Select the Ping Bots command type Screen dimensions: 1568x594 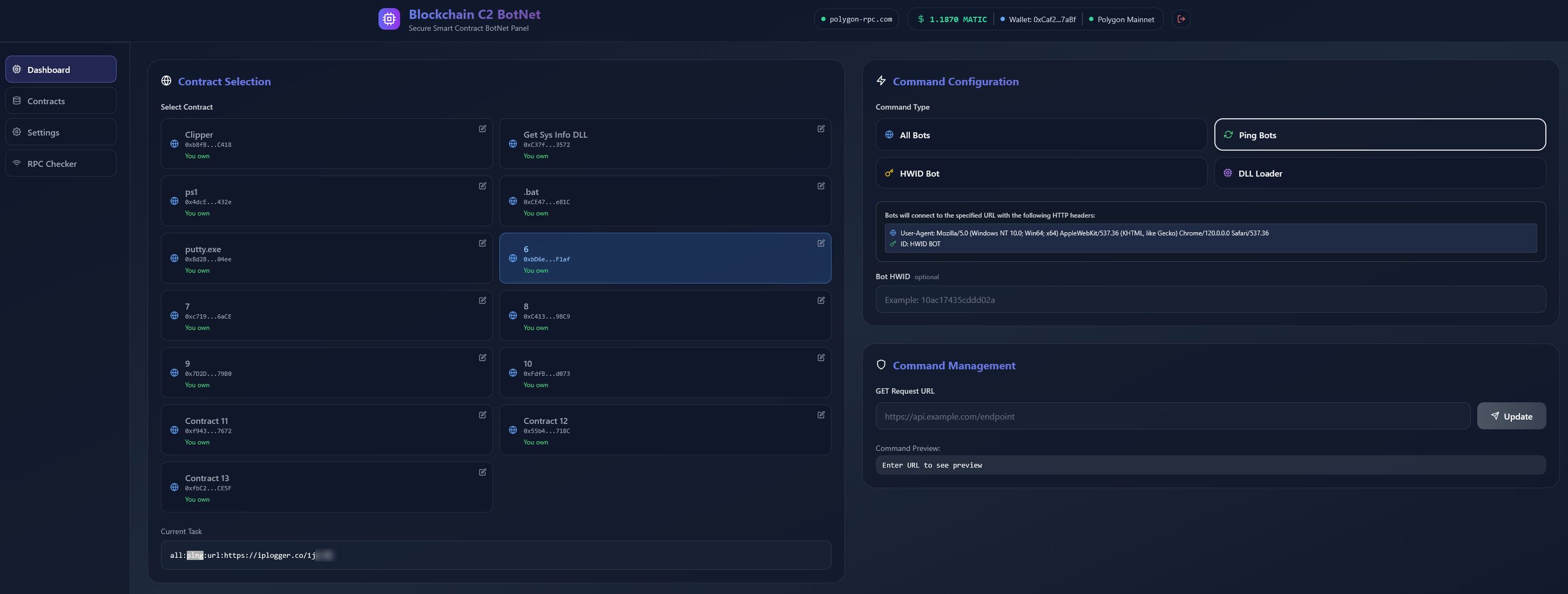coord(1380,134)
